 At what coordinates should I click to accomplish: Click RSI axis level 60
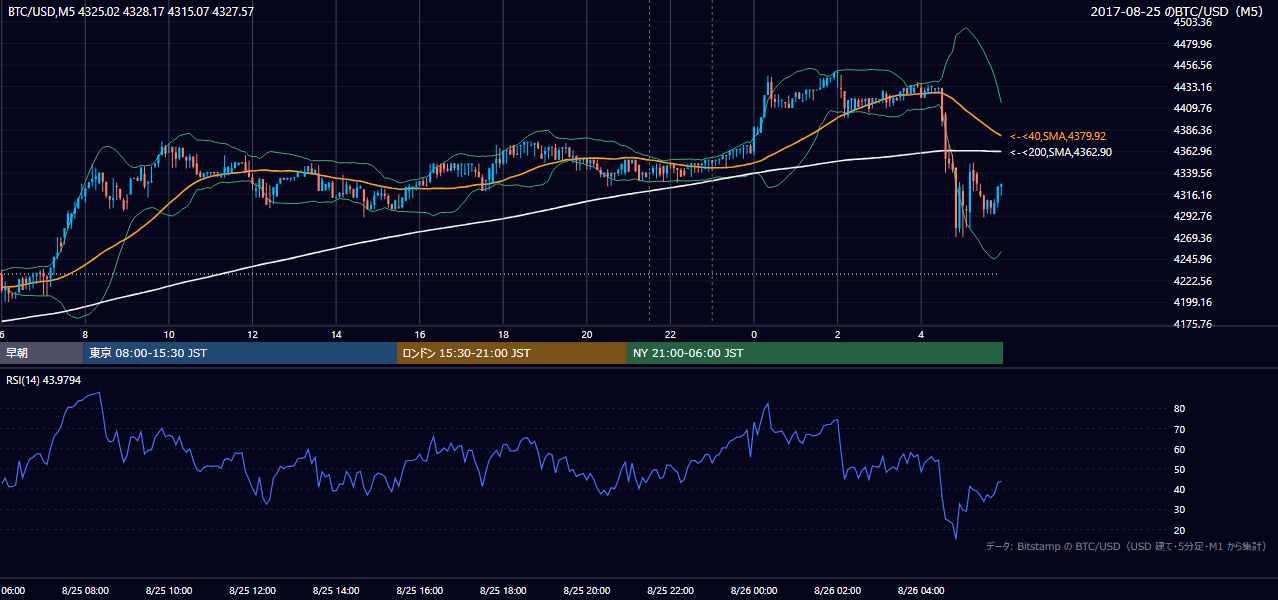point(1180,449)
